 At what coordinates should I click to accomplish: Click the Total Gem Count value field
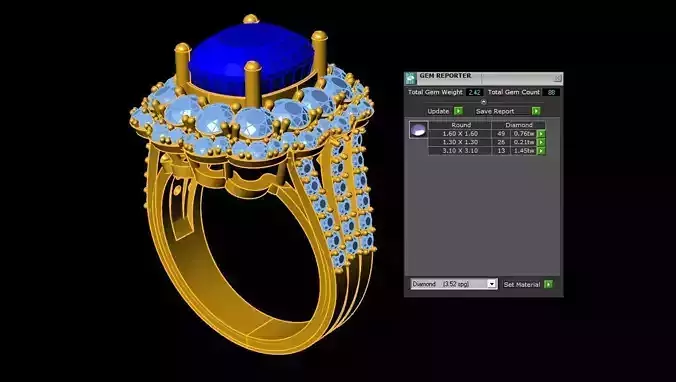551,92
